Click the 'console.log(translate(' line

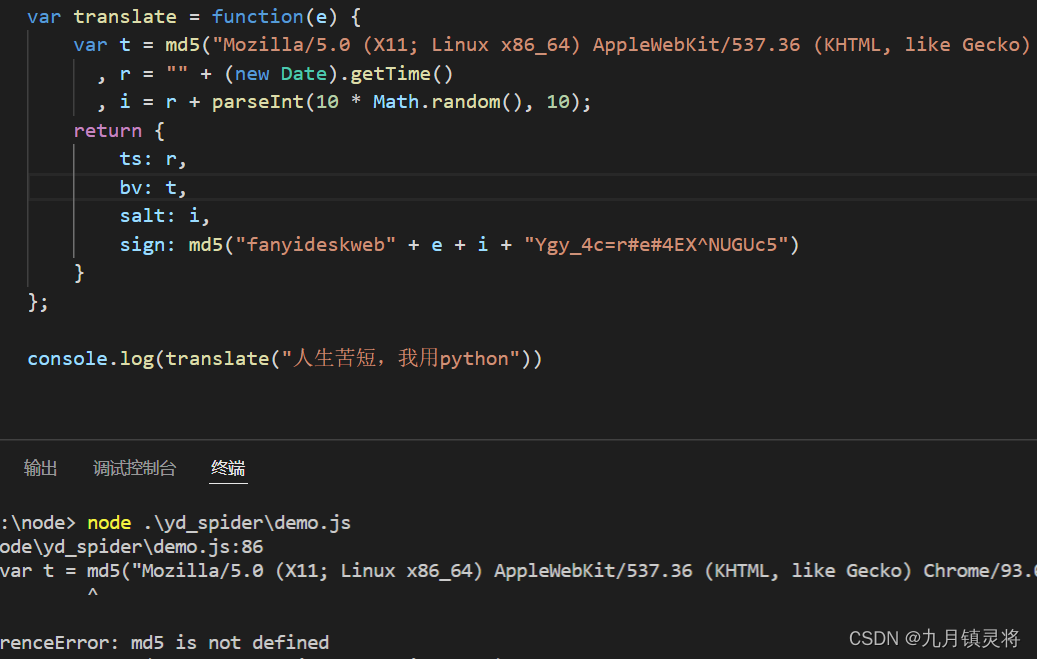click(284, 359)
